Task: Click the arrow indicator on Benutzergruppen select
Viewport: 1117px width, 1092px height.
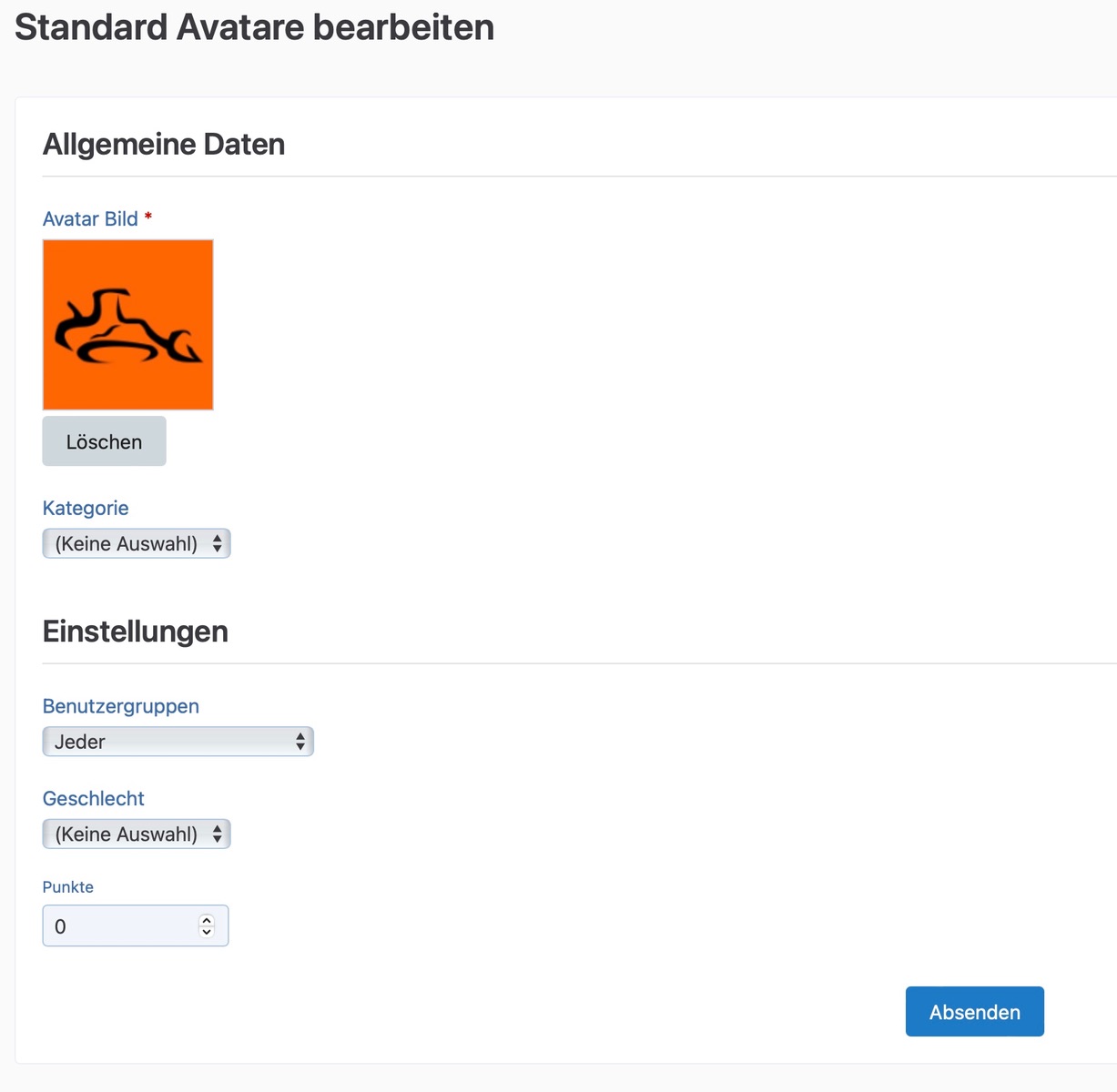Action: [x=300, y=742]
